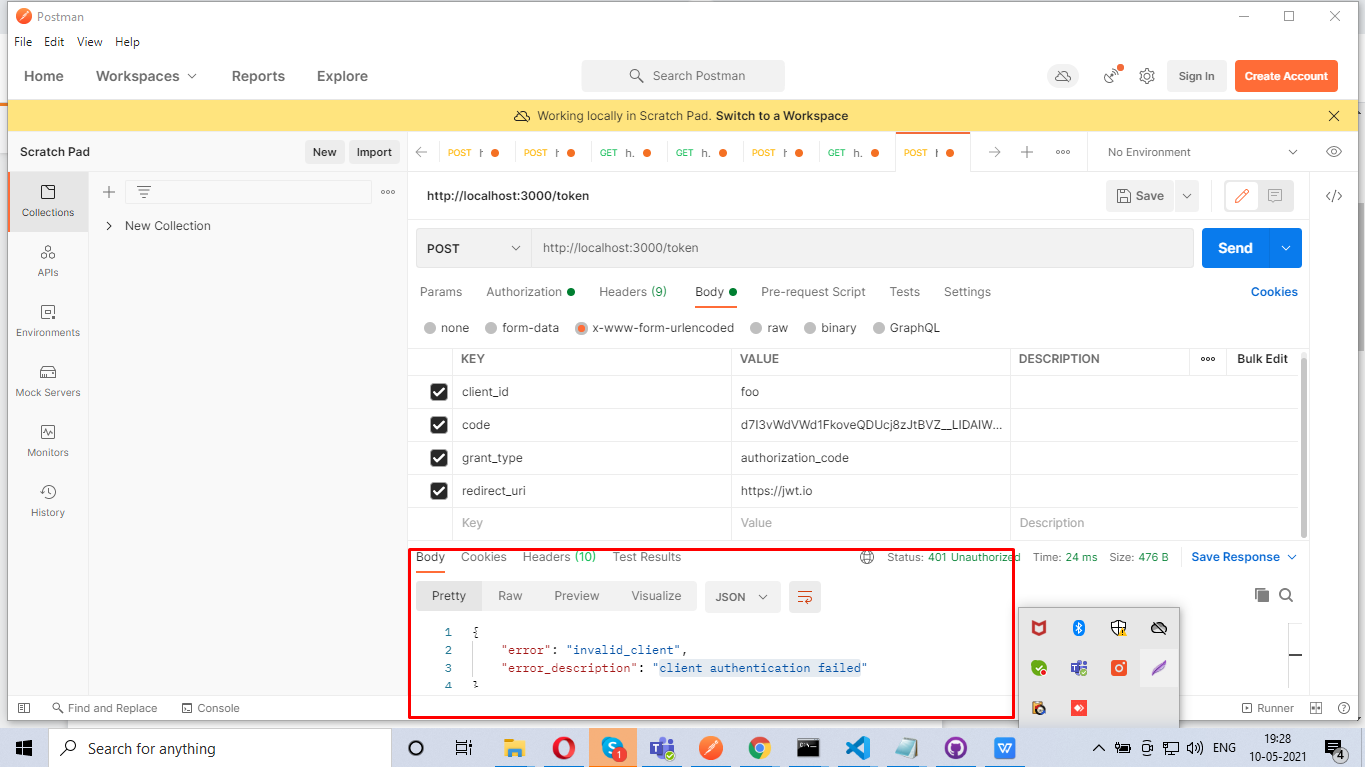The image size is (1365, 767).
Task: Click the Cookies link
Action: [1273, 292]
